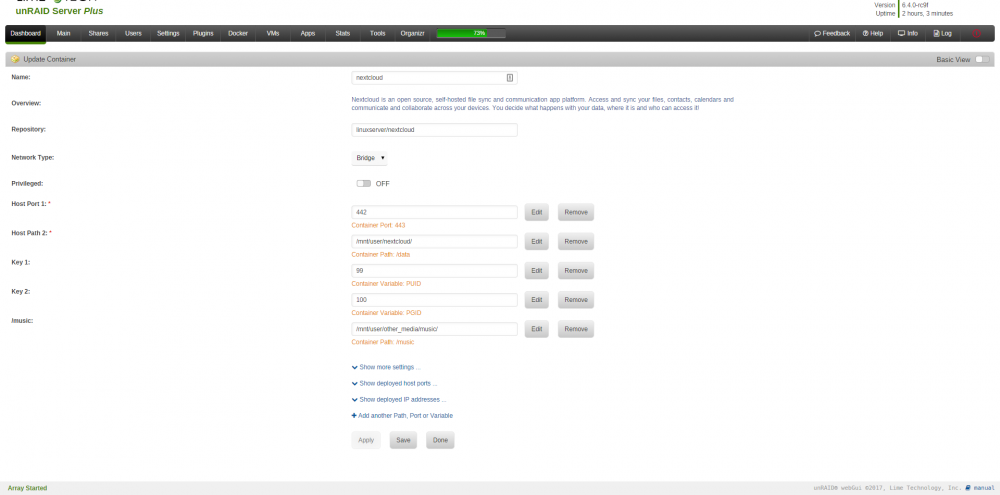Viewport: 1000px width, 495px height.
Task: Open the Dashboard tab
Action: [x=26, y=34]
